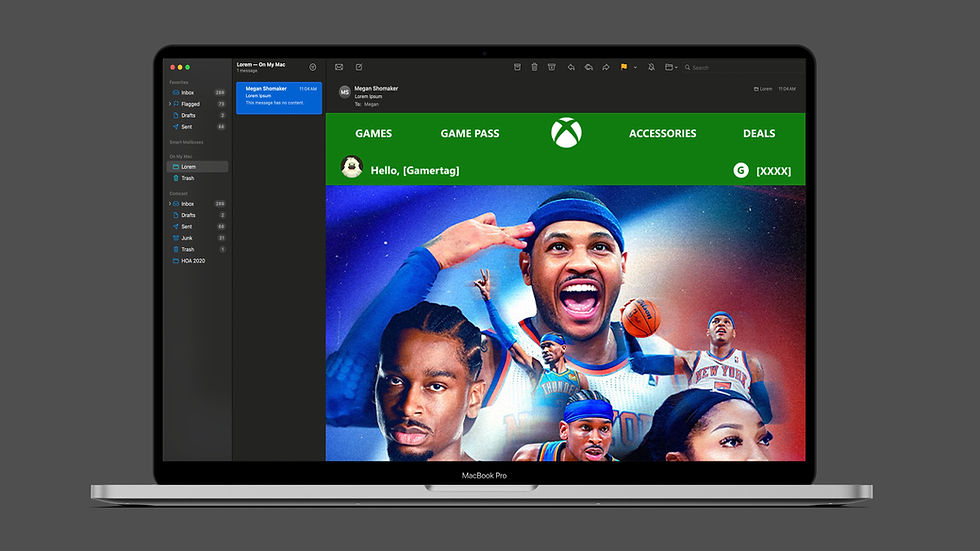
Task: Forward the message
Action: (x=606, y=67)
